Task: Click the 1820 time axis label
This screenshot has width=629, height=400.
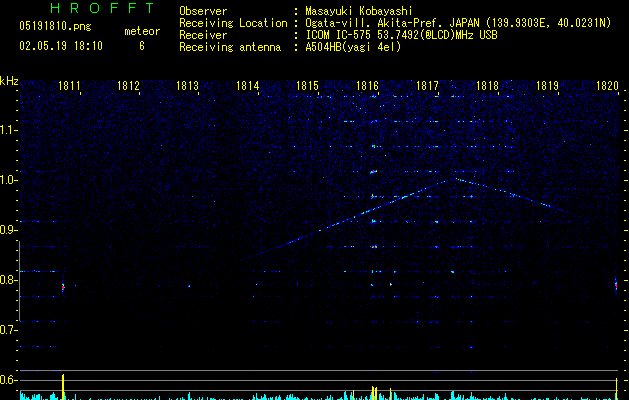Action: (x=607, y=86)
